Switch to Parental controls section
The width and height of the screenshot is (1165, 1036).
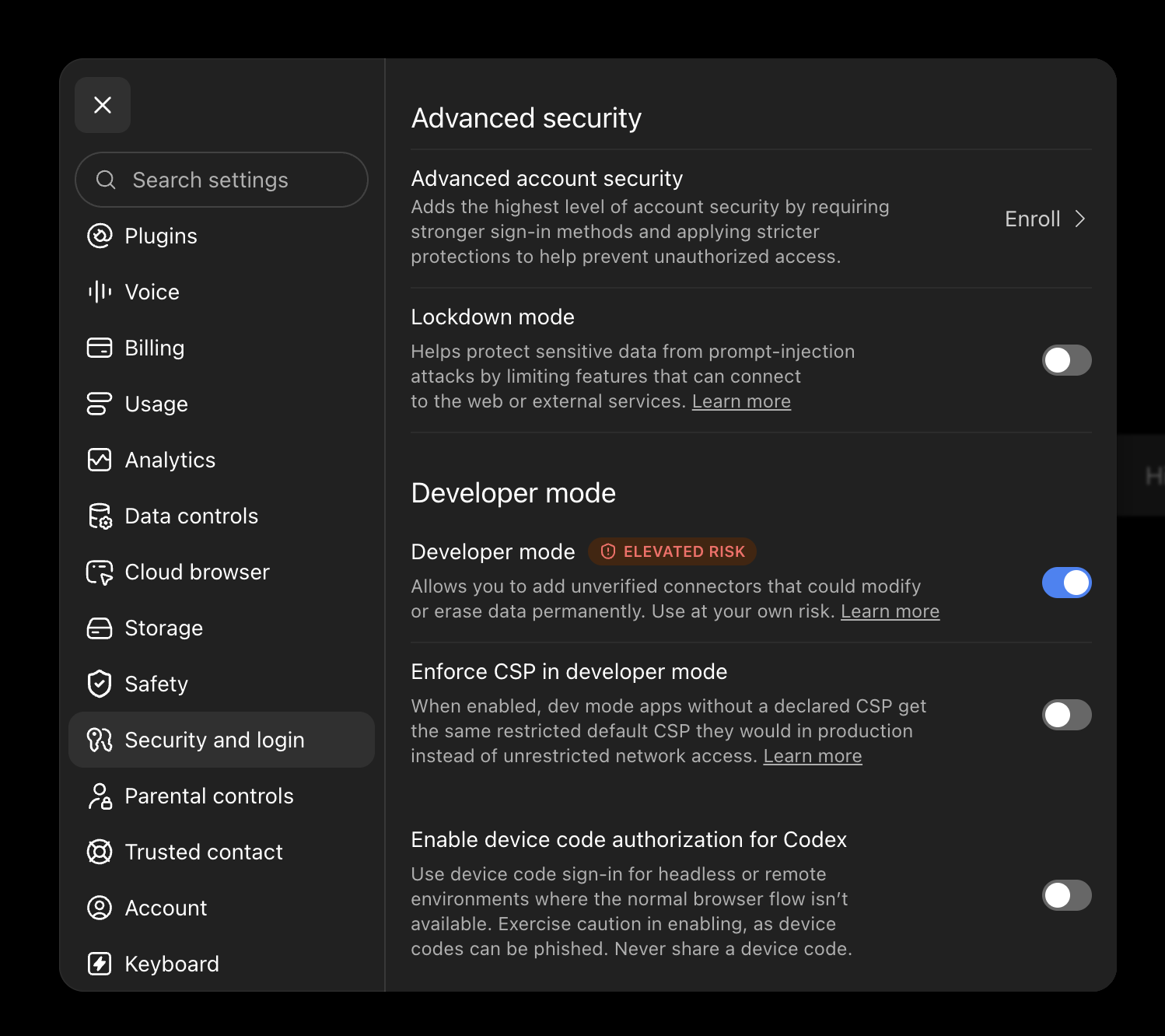[222, 796]
